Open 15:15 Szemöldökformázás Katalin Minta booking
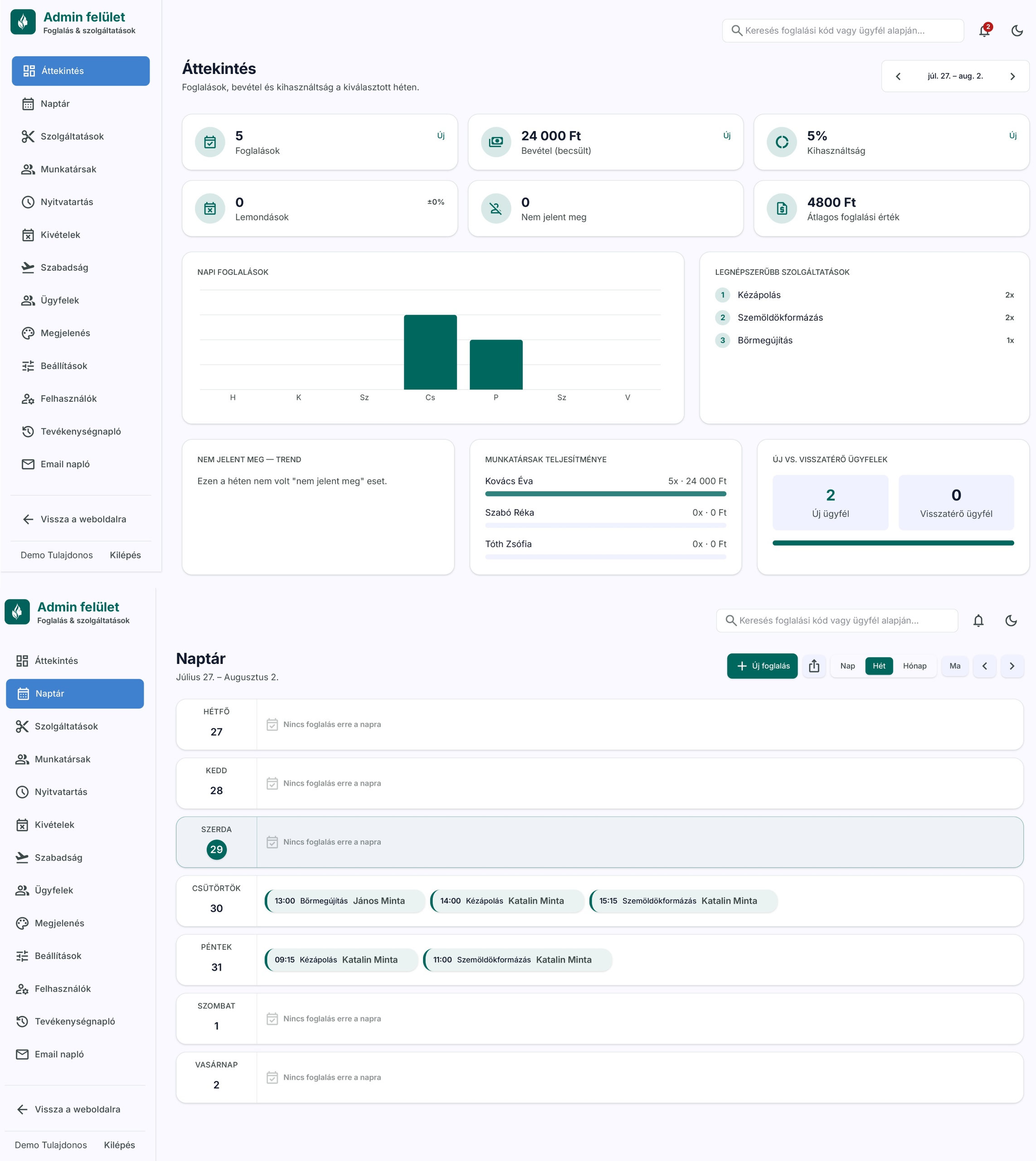 coord(684,901)
